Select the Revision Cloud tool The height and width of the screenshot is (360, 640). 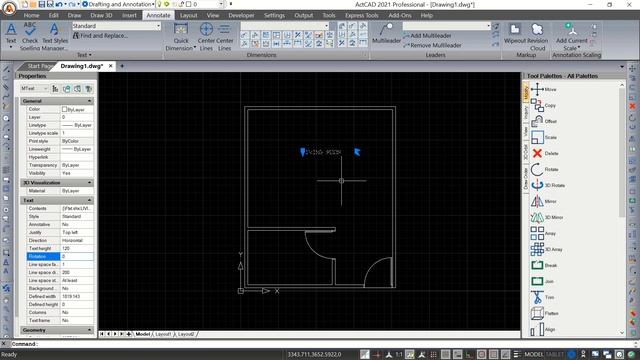click(537, 37)
